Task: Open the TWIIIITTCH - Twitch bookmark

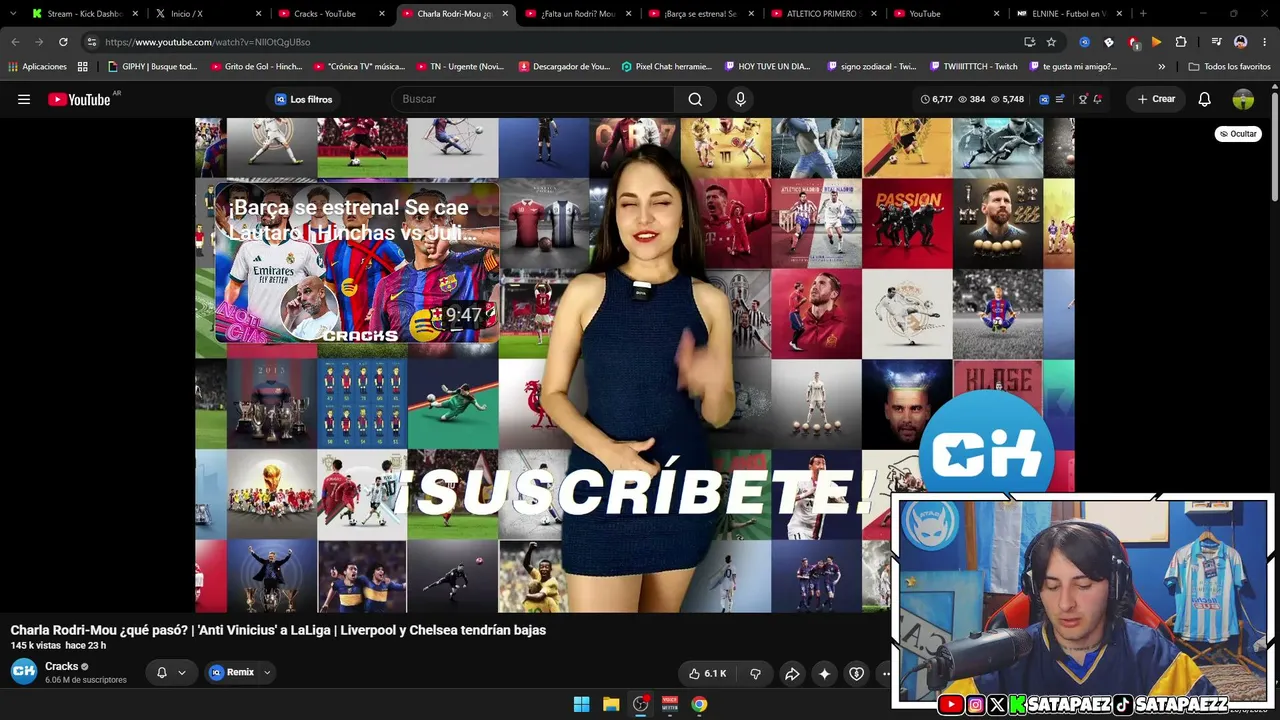Action: tap(972, 67)
